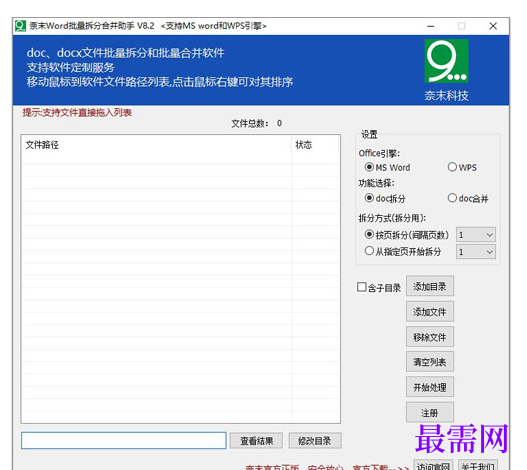Screen dimensions: 527x470
Task: Click the 添加目录 button
Action: (x=430, y=286)
